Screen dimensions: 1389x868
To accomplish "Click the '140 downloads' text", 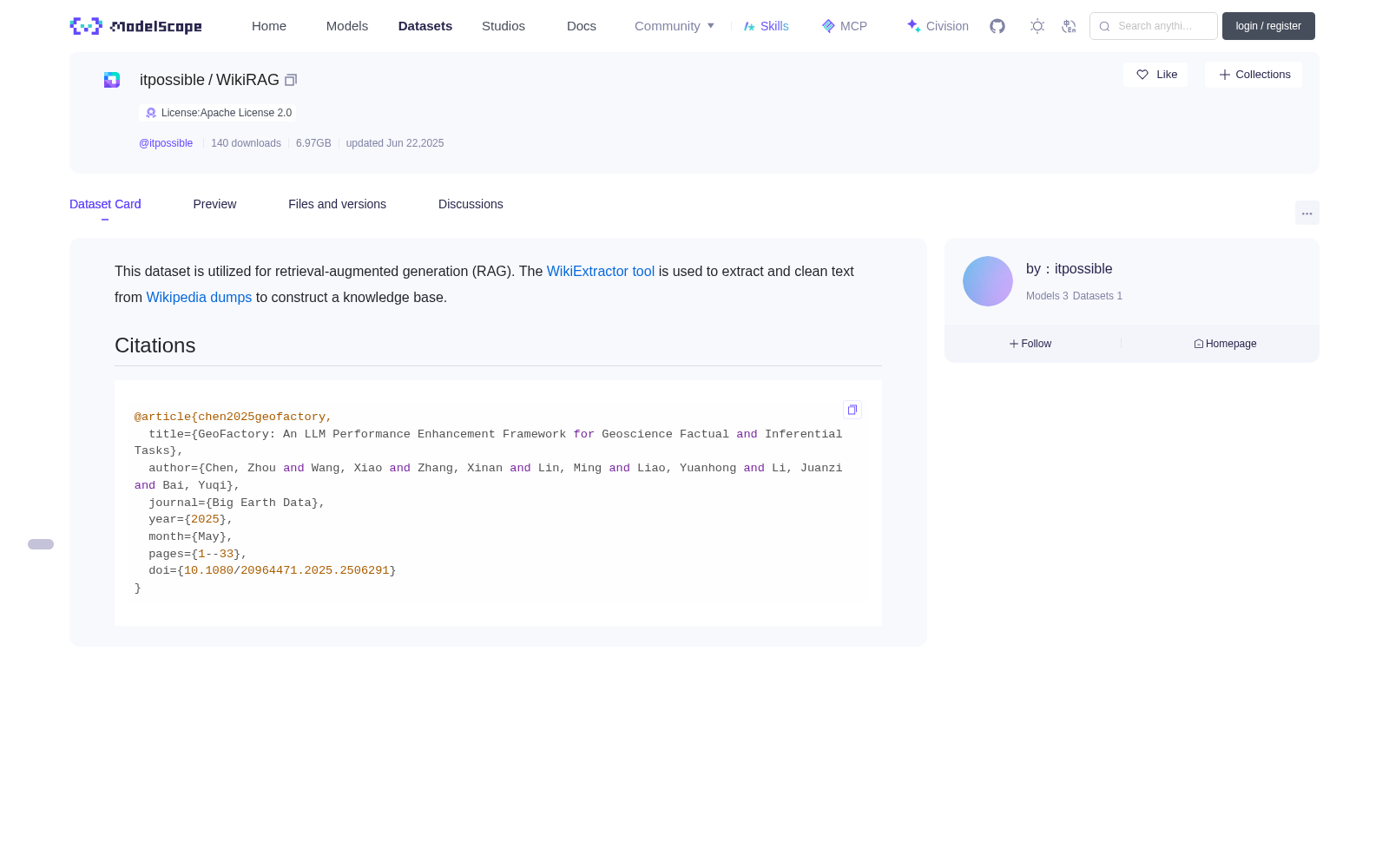I will point(246,143).
